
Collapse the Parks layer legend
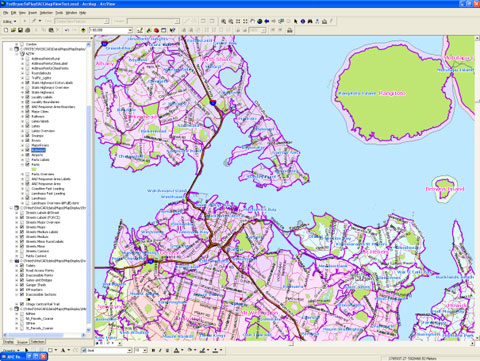(23, 164)
